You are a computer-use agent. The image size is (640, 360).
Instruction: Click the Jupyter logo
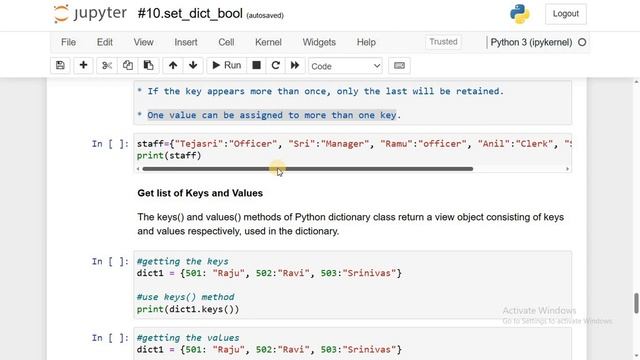(90, 14)
